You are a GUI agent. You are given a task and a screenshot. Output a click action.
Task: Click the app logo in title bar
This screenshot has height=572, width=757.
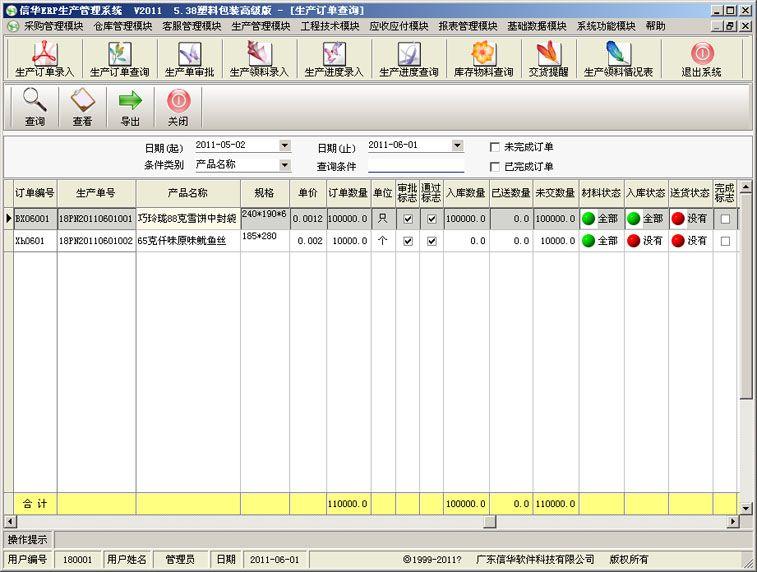tap(11, 10)
